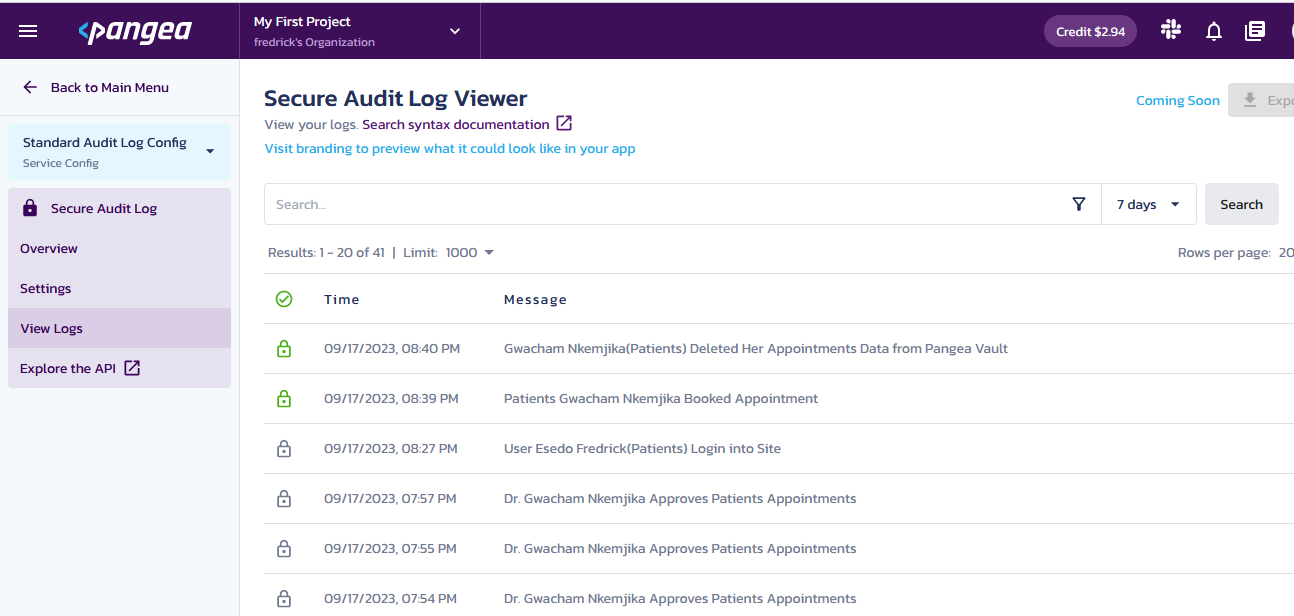
Task: Open the 07:55 PM Approves Patients Appointments log
Action: (x=680, y=549)
